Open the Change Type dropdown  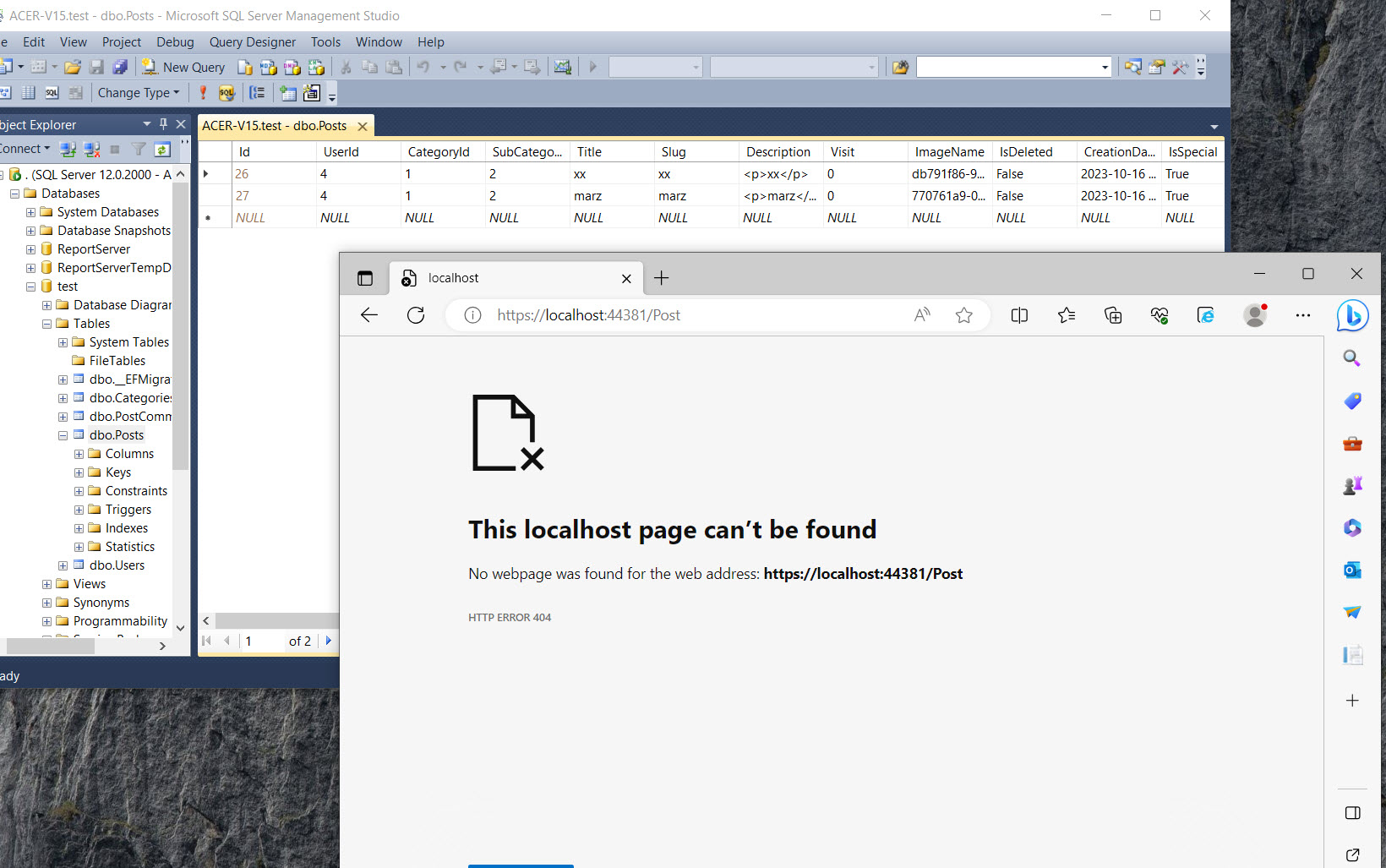click(x=139, y=93)
